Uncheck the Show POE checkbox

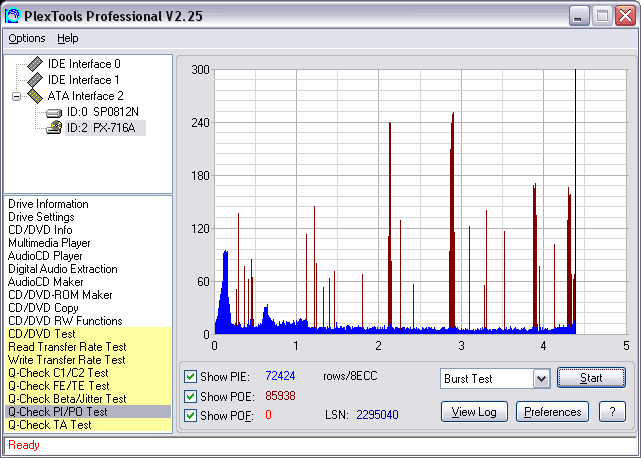tap(190, 396)
